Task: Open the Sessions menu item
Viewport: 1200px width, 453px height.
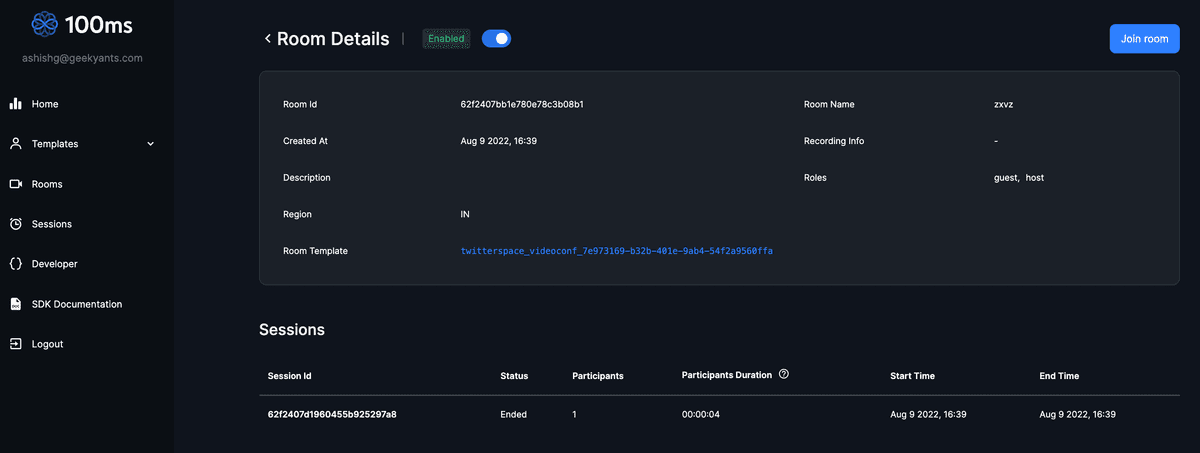Action: [52, 224]
